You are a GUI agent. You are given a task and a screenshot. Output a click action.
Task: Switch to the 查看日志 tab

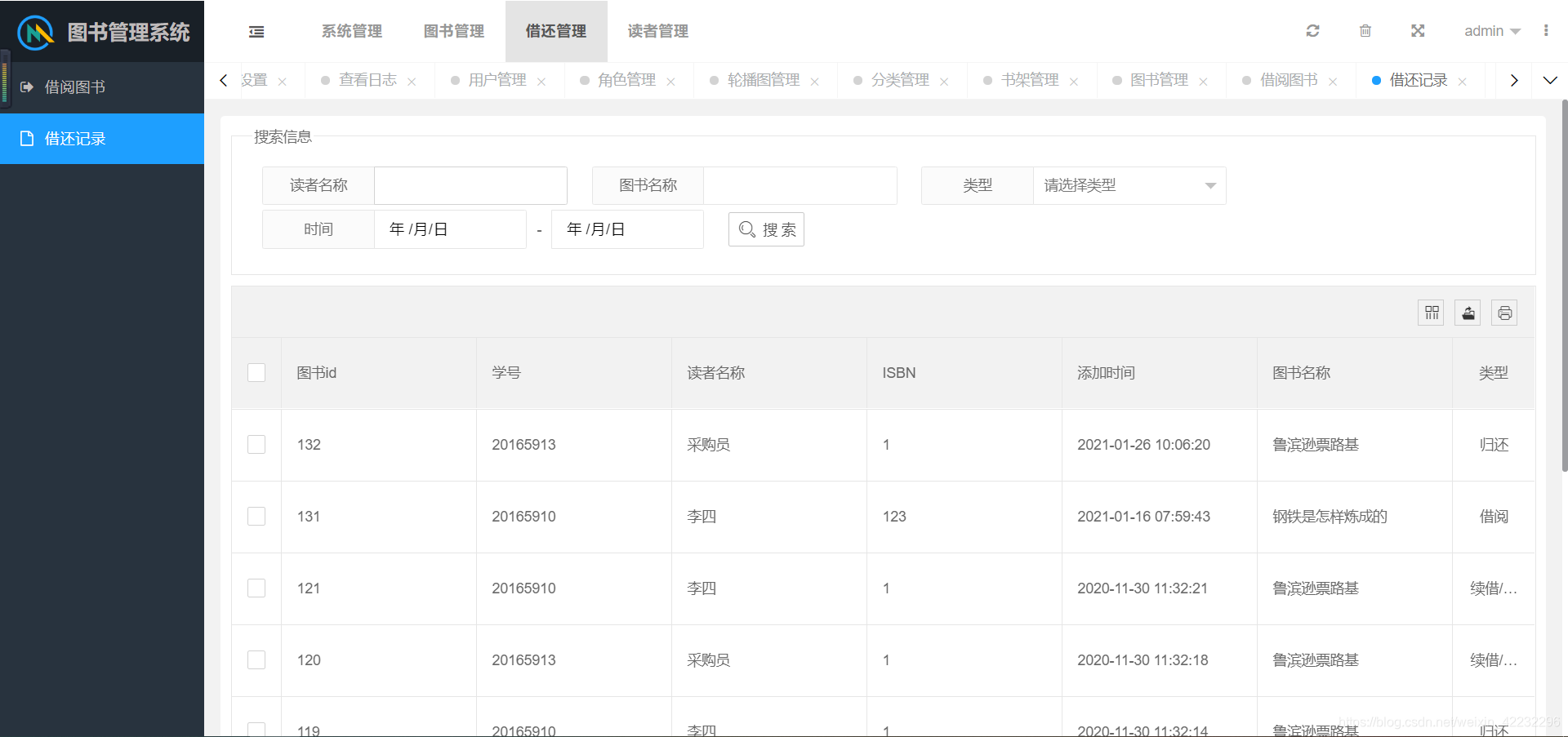367,80
